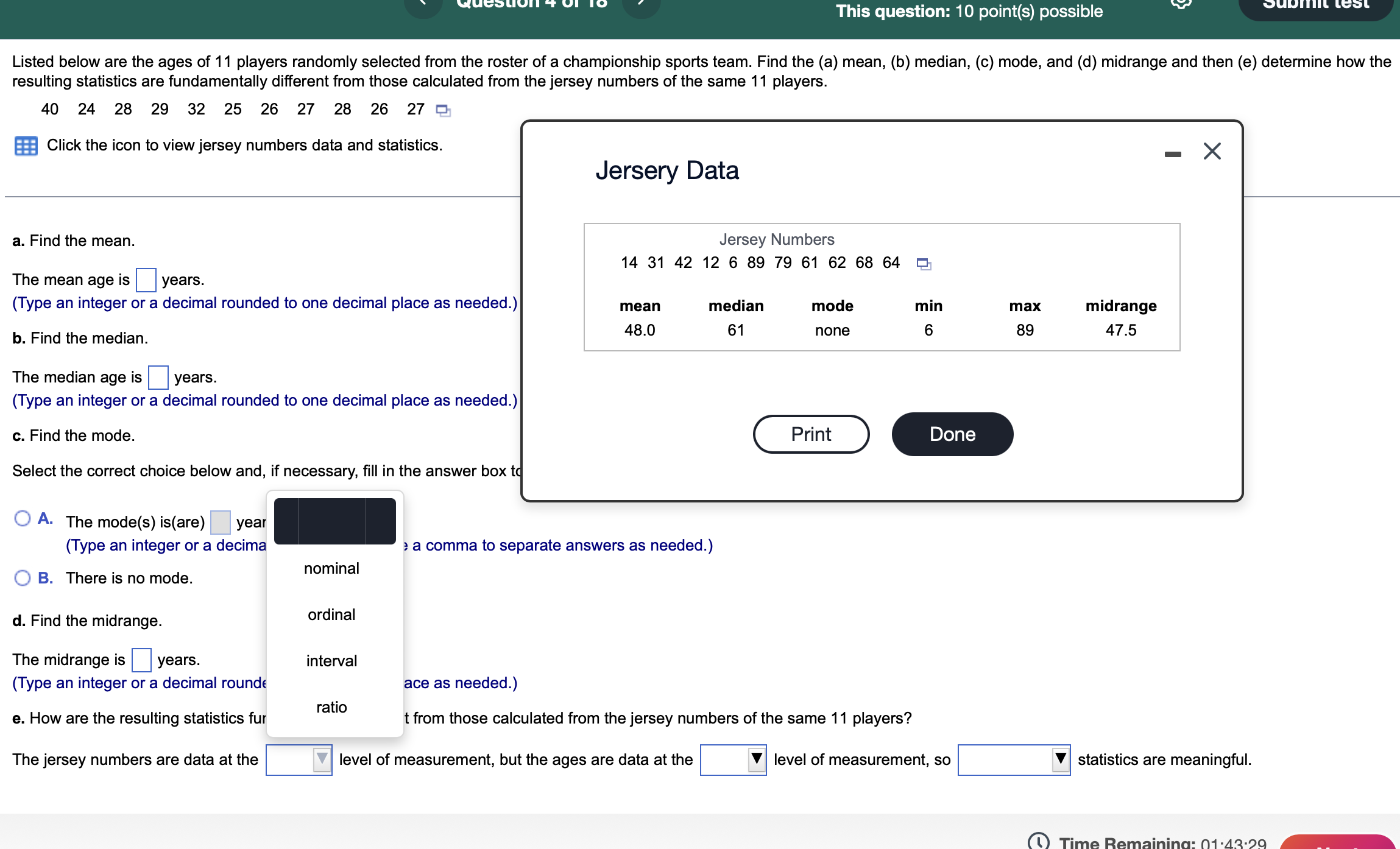Select option A for the mode(s)

point(23,519)
